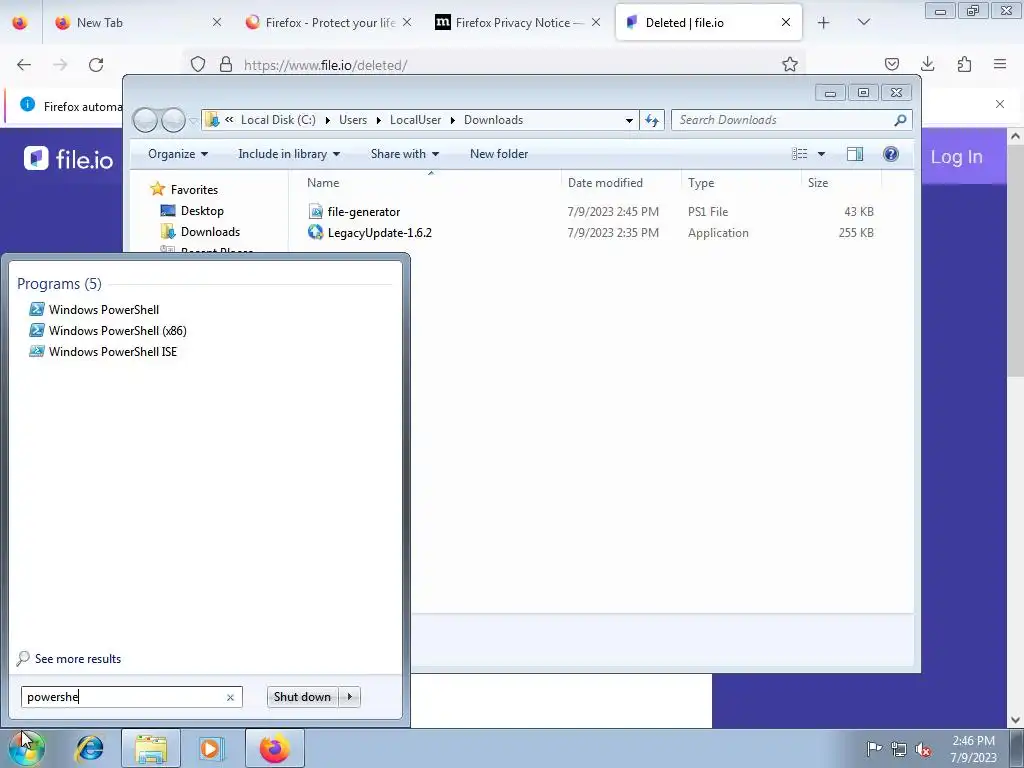This screenshot has height=768, width=1024.
Task: Bookmark this page with the star
Action: [x=790, y=64]
